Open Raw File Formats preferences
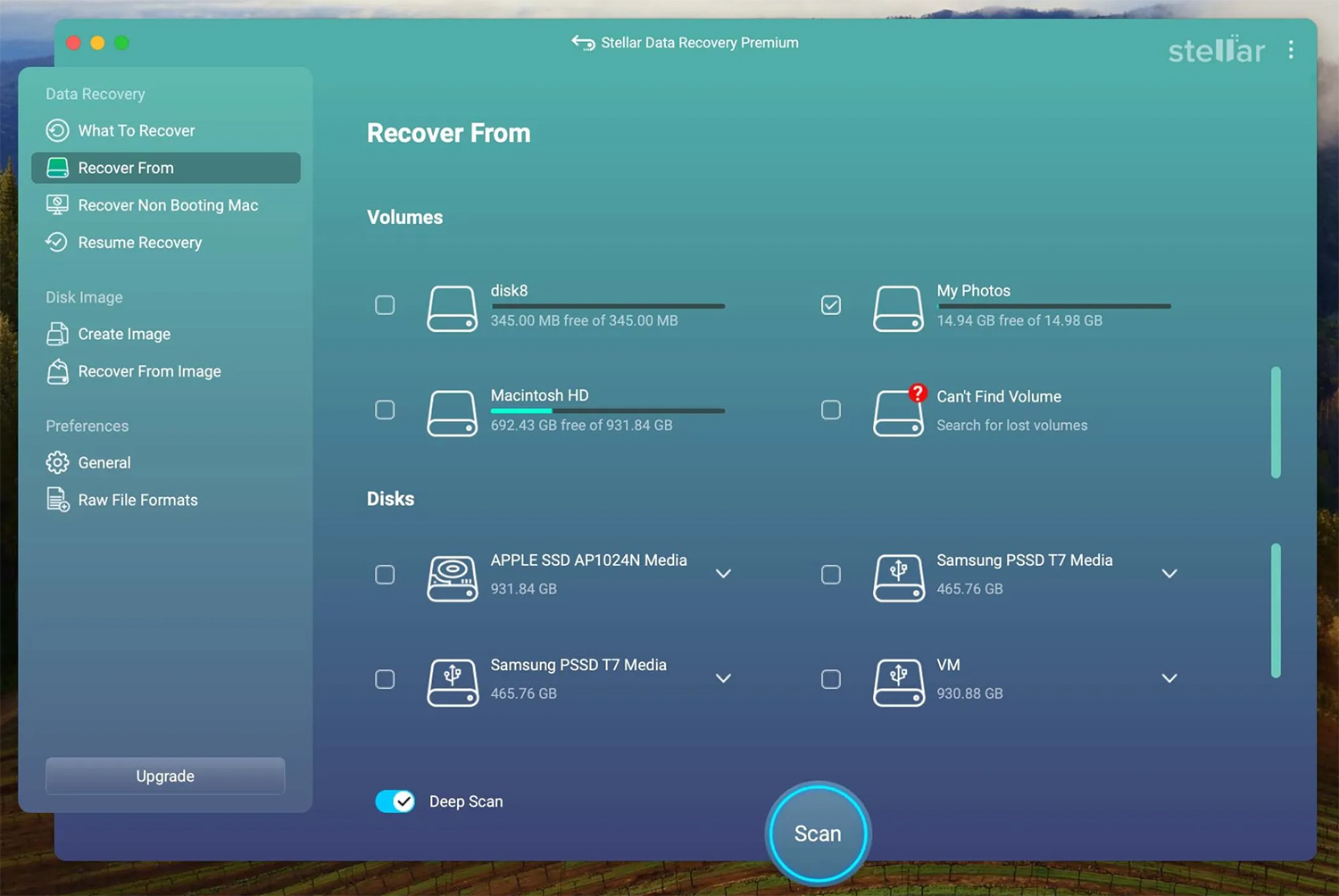 (x=165, y=500)
